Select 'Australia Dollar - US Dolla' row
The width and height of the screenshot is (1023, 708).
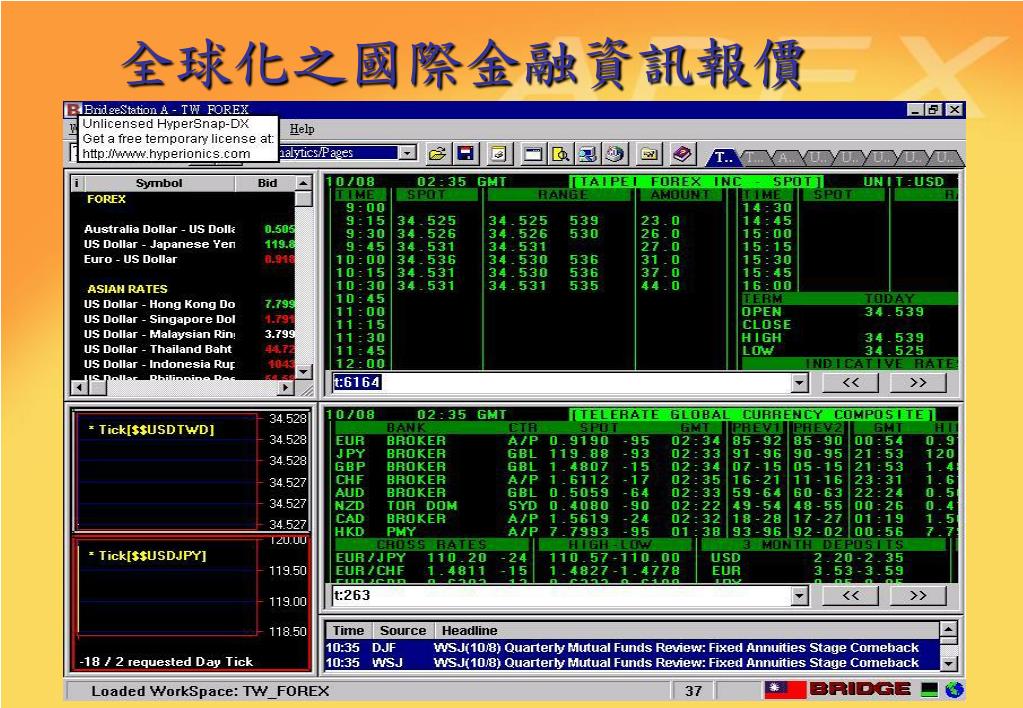(183, 229)
